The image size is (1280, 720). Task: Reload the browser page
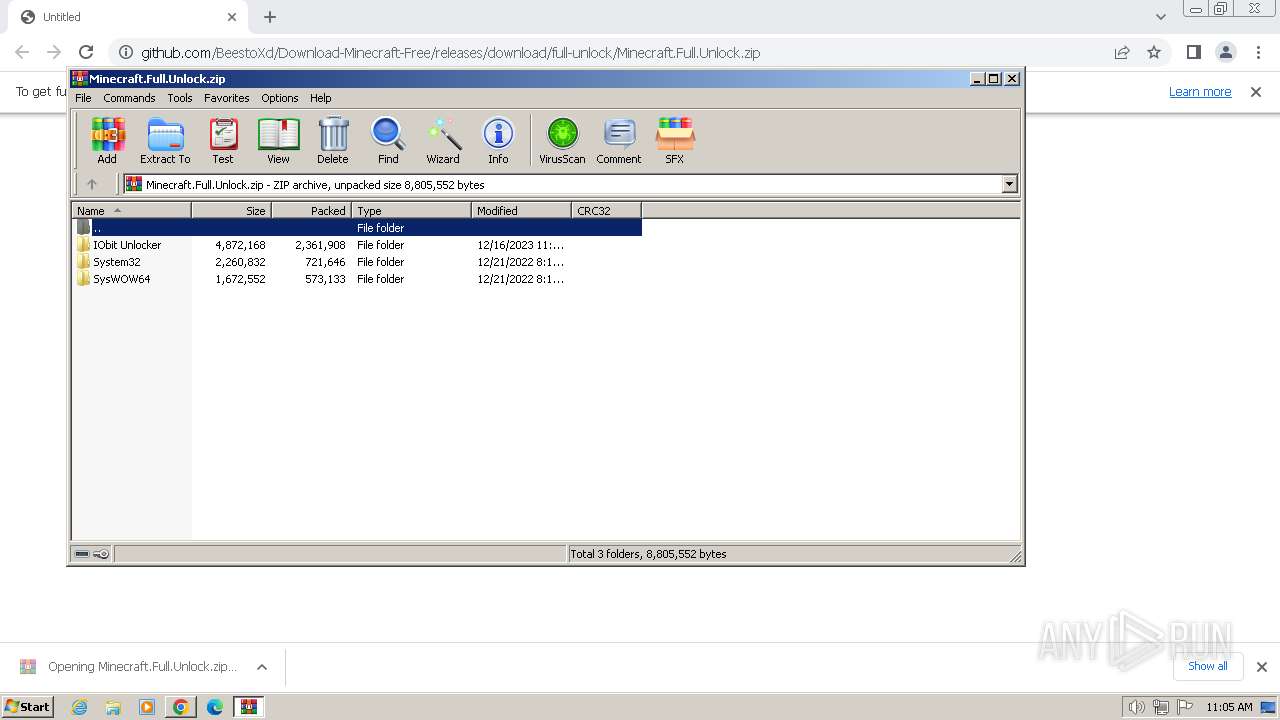tap(86, 52)
